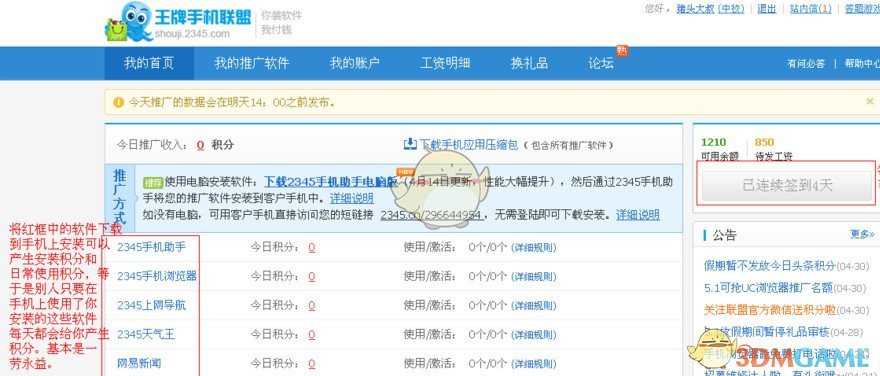Click 有问必答 link in nav bar

pyautogui.click(x=806, y=64)
